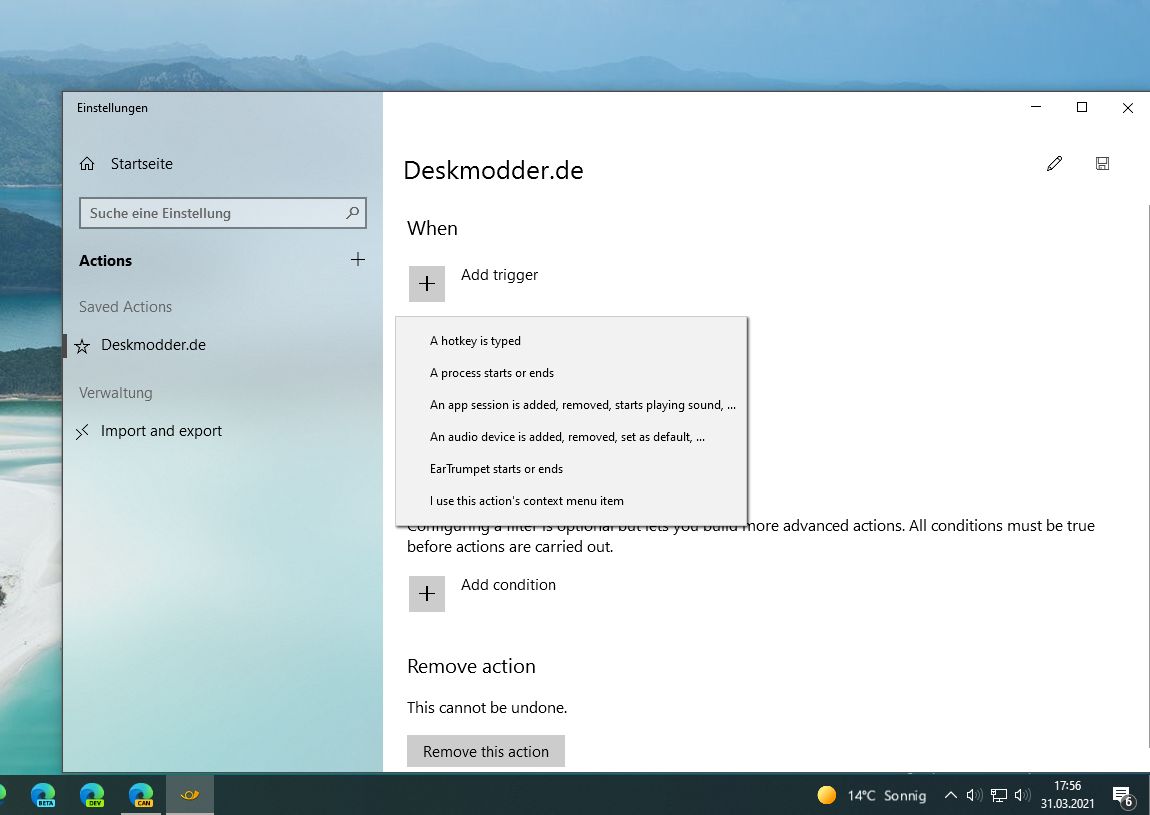This screenshot has height=815, width=1150.
Task: Go to Startseite home
Action: (x=142, y=164)
